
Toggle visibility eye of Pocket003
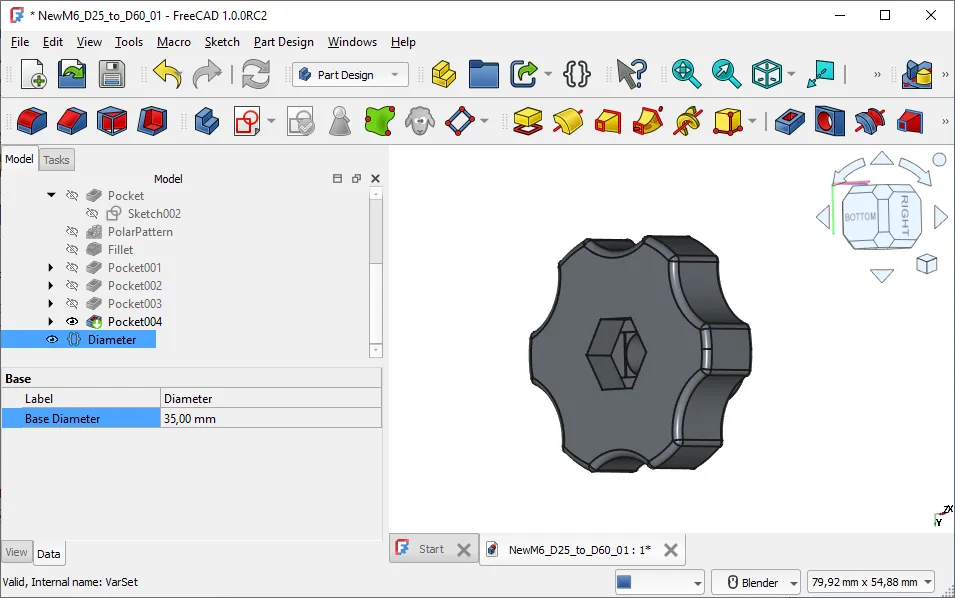[x=72, y=303]
